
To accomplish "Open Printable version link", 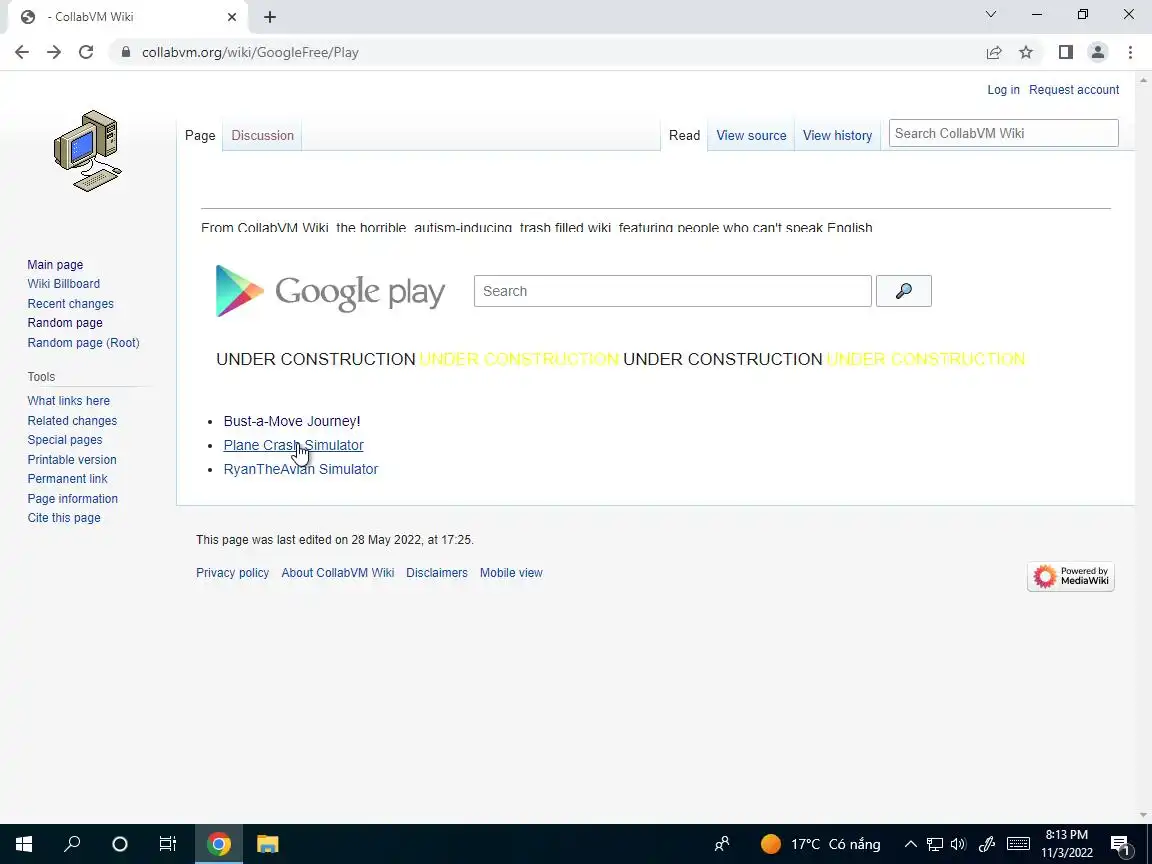I will [72, 459].
